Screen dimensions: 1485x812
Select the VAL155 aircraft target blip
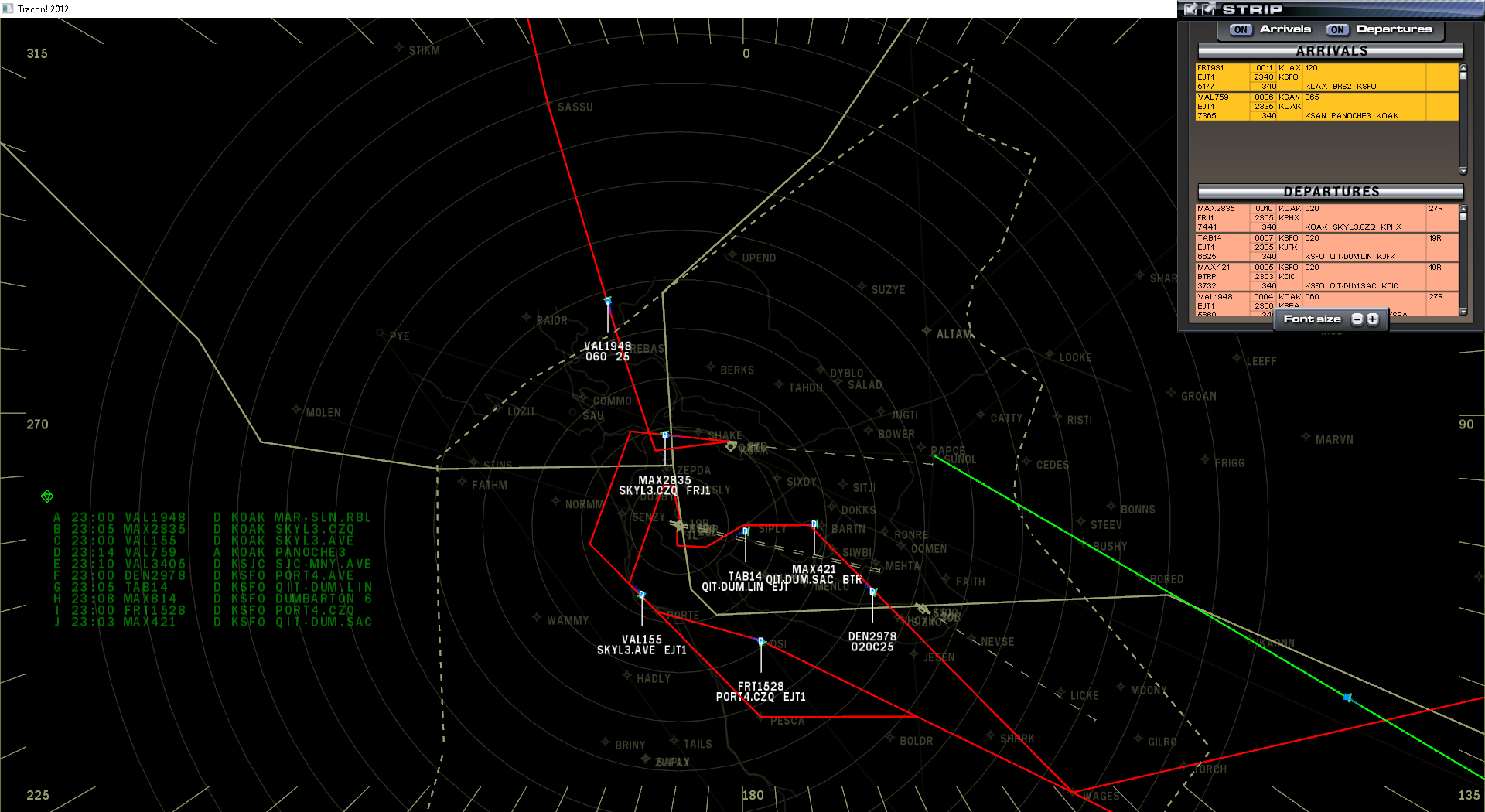click(x=641, y=595)
